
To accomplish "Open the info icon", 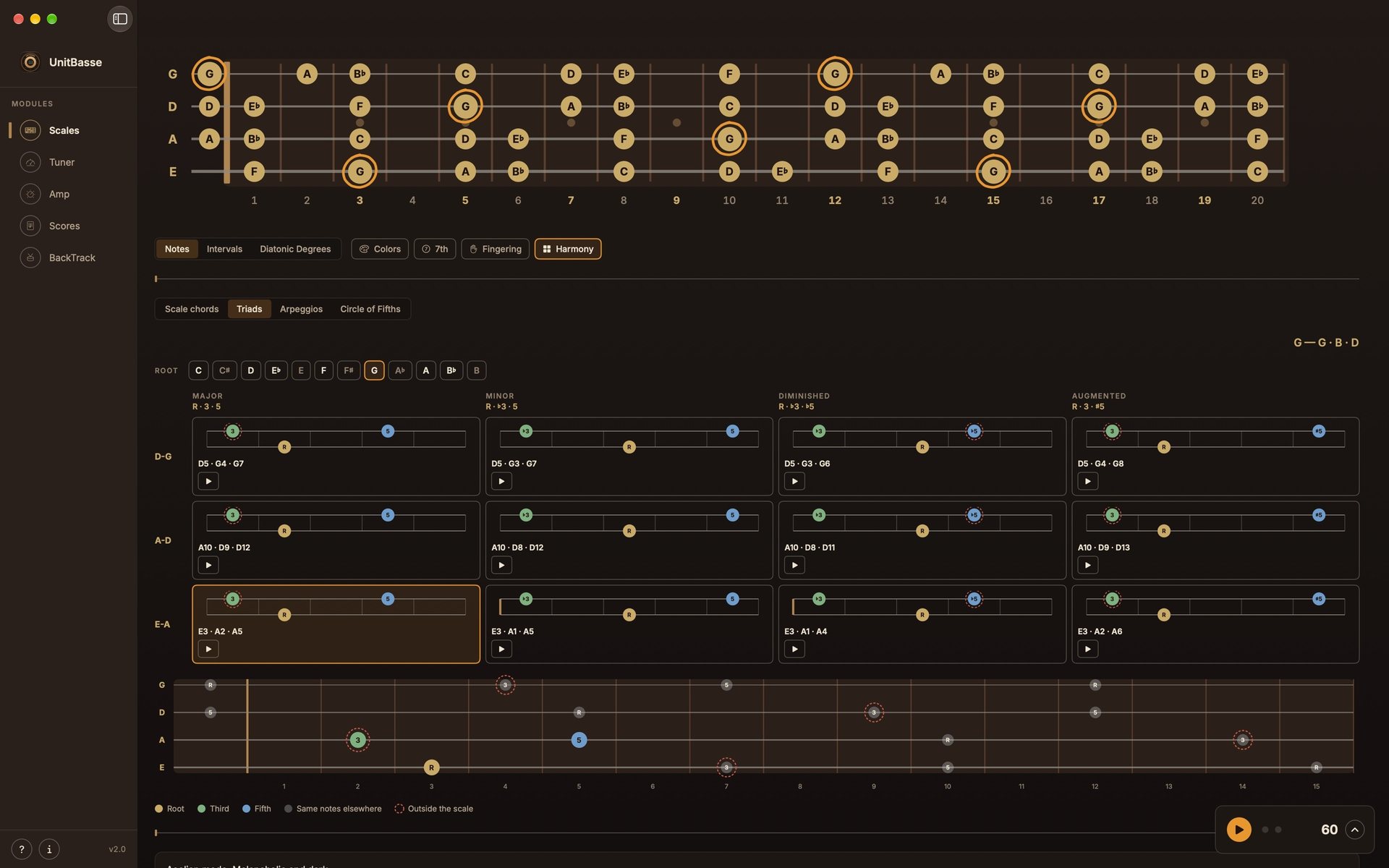I will pos(49,849).
